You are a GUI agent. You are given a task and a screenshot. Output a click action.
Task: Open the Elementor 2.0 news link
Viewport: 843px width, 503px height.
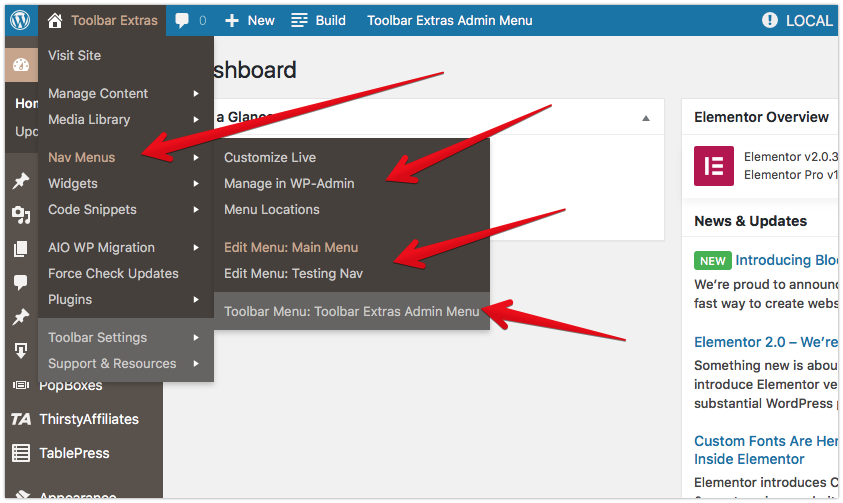tap(766, 342)
